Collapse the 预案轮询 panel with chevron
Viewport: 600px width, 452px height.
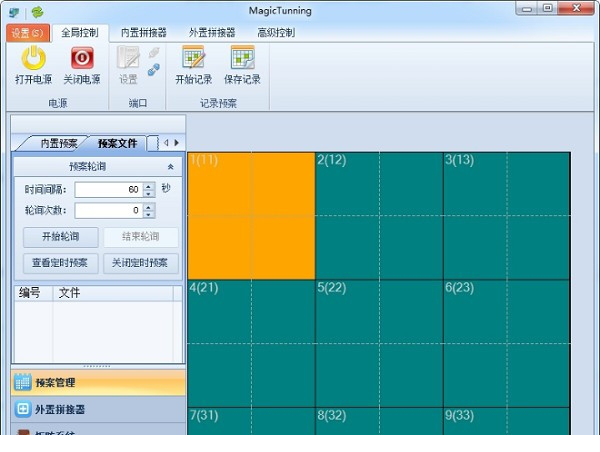(x=170, y=167)
